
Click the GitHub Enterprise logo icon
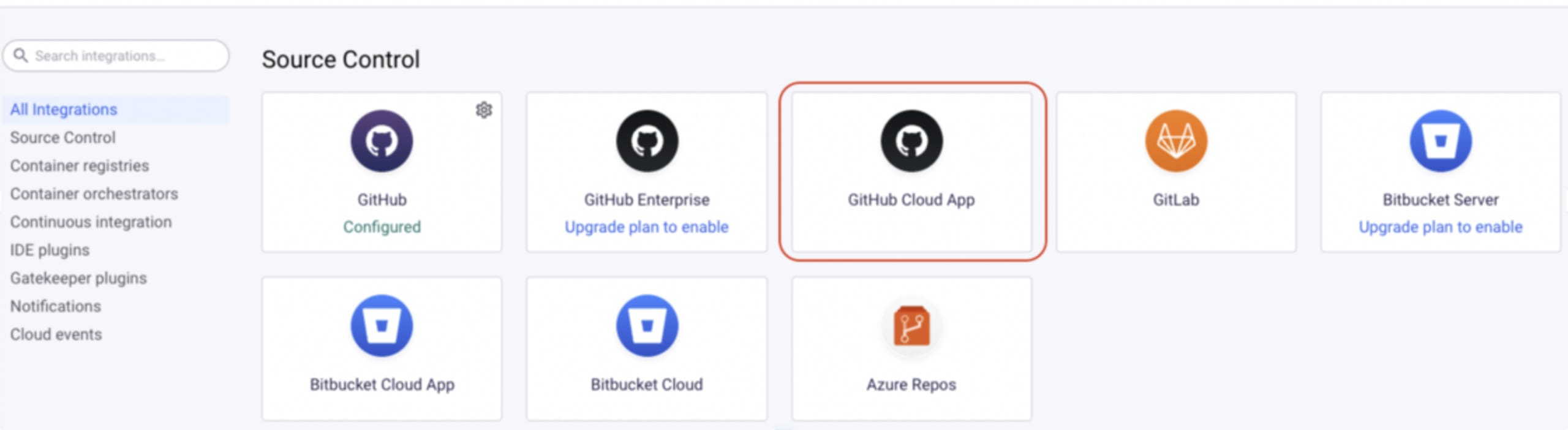click(x=647, y=141)
